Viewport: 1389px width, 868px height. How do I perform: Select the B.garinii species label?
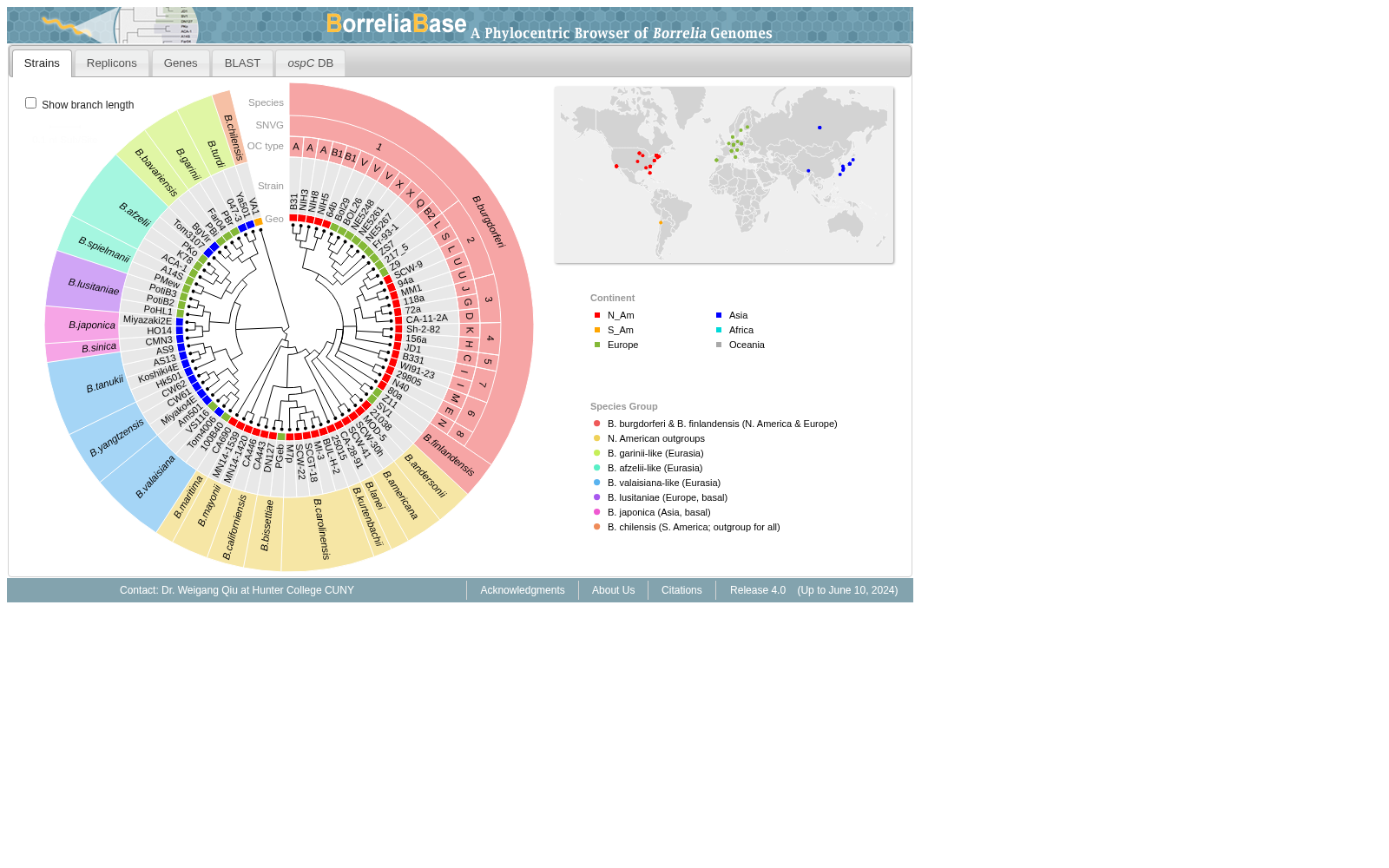click(x=188, y=164)
